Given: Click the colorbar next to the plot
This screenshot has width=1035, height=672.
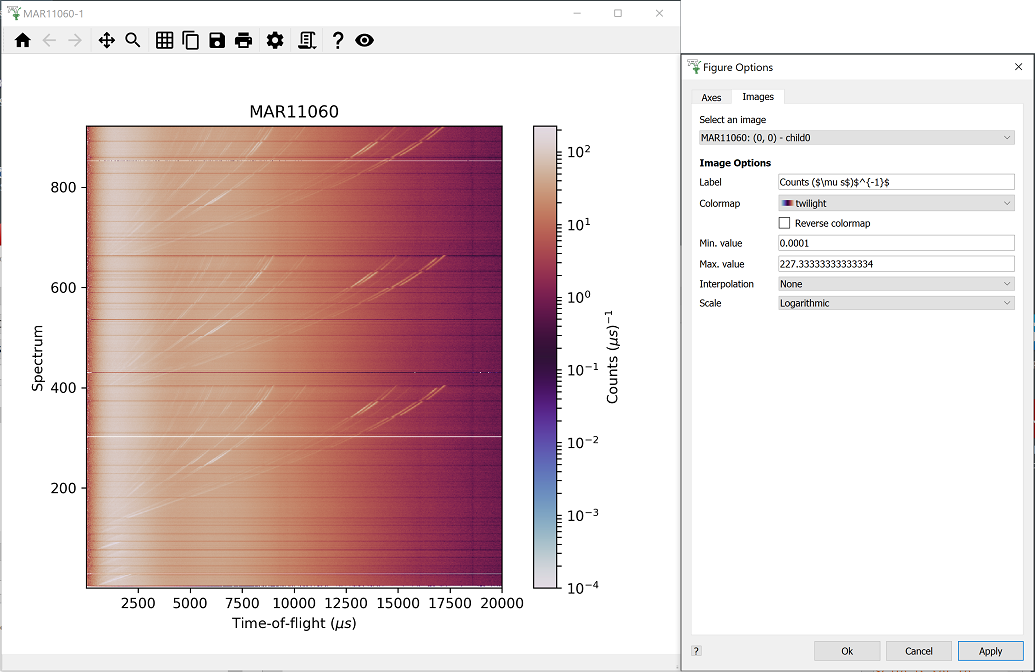Looking at the screenshot, I should (x=544, y=357).
